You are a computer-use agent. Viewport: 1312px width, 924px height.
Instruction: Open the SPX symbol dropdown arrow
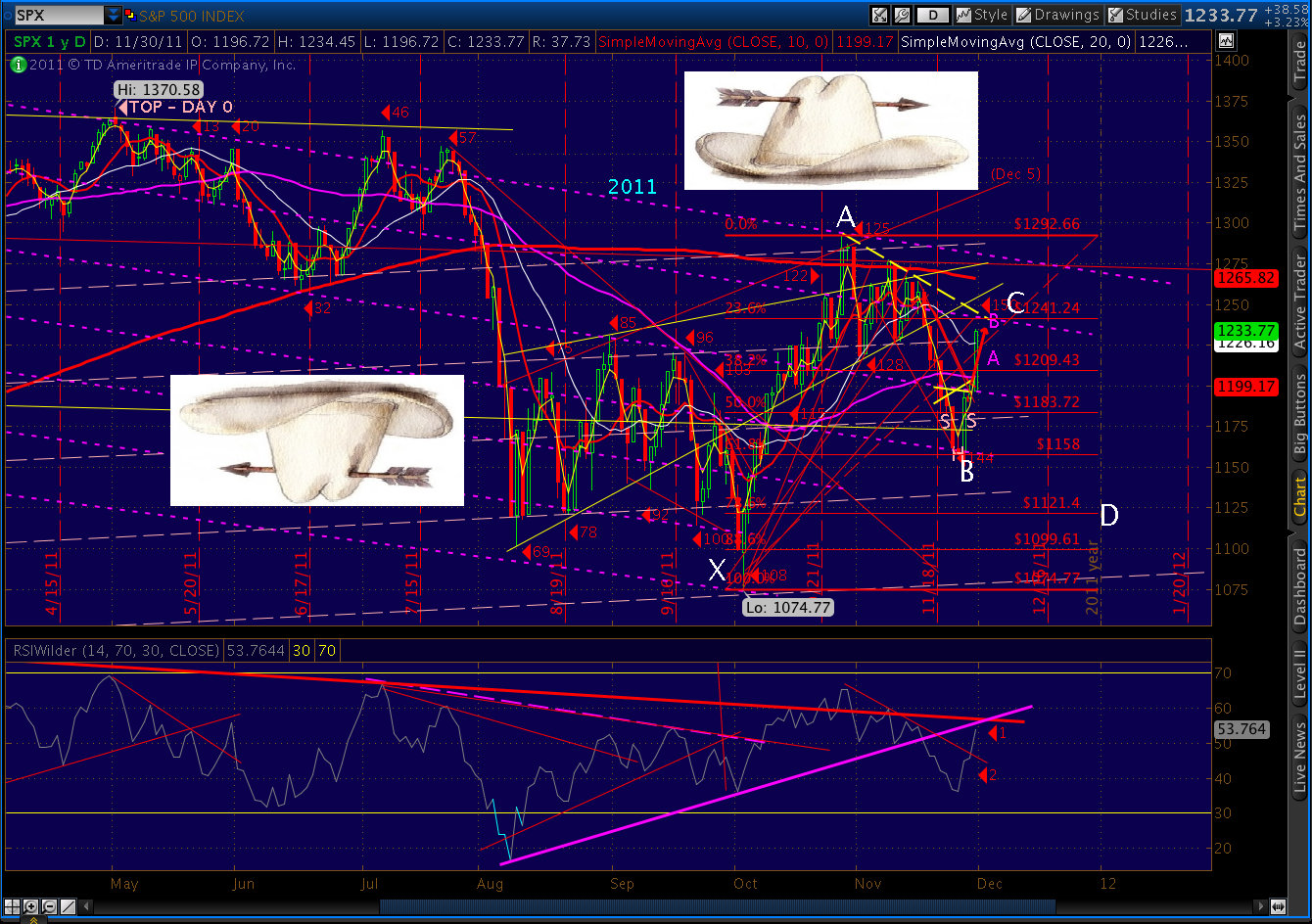point(114,15)
